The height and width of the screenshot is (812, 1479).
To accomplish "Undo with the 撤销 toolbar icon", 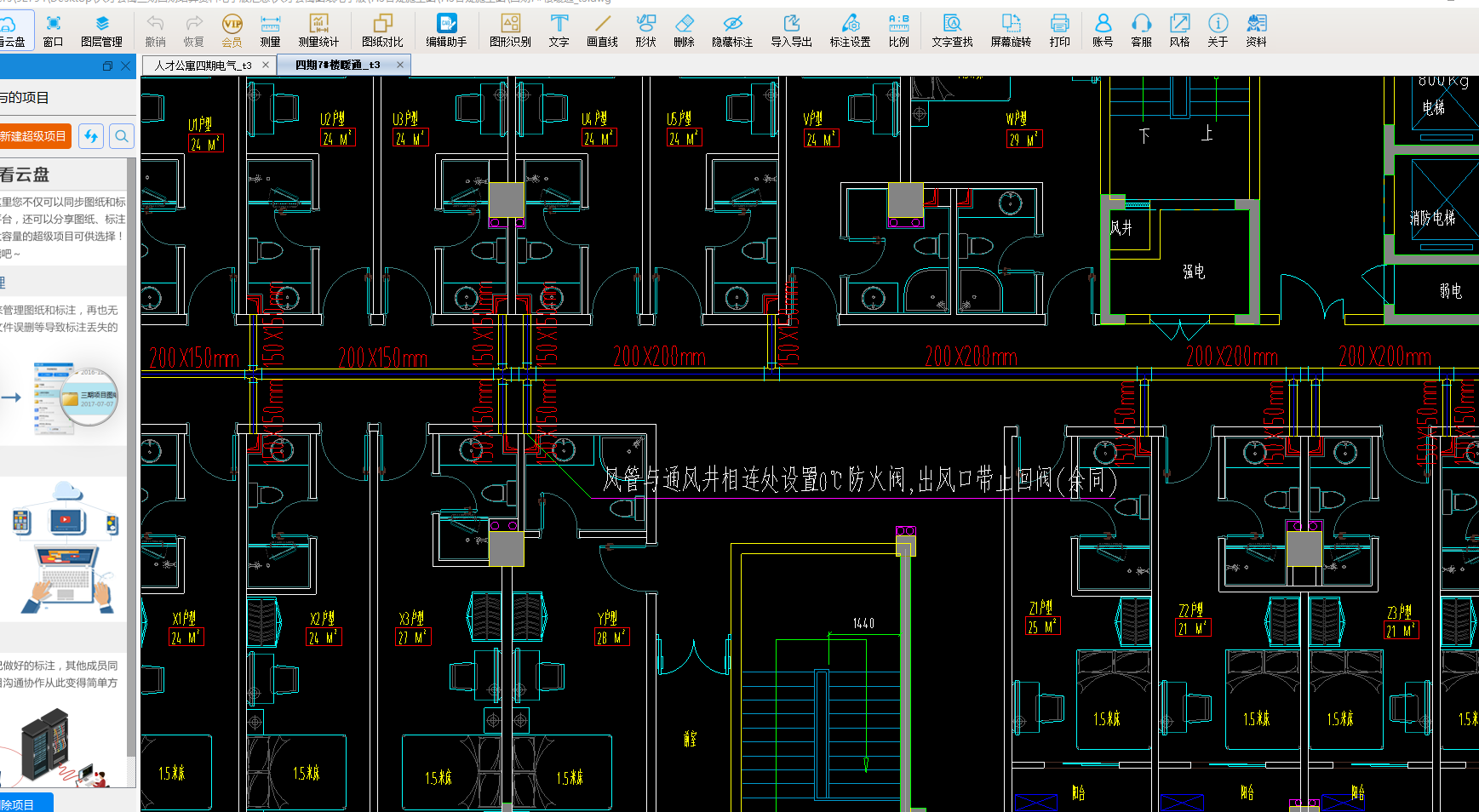I will pos(155,30).
